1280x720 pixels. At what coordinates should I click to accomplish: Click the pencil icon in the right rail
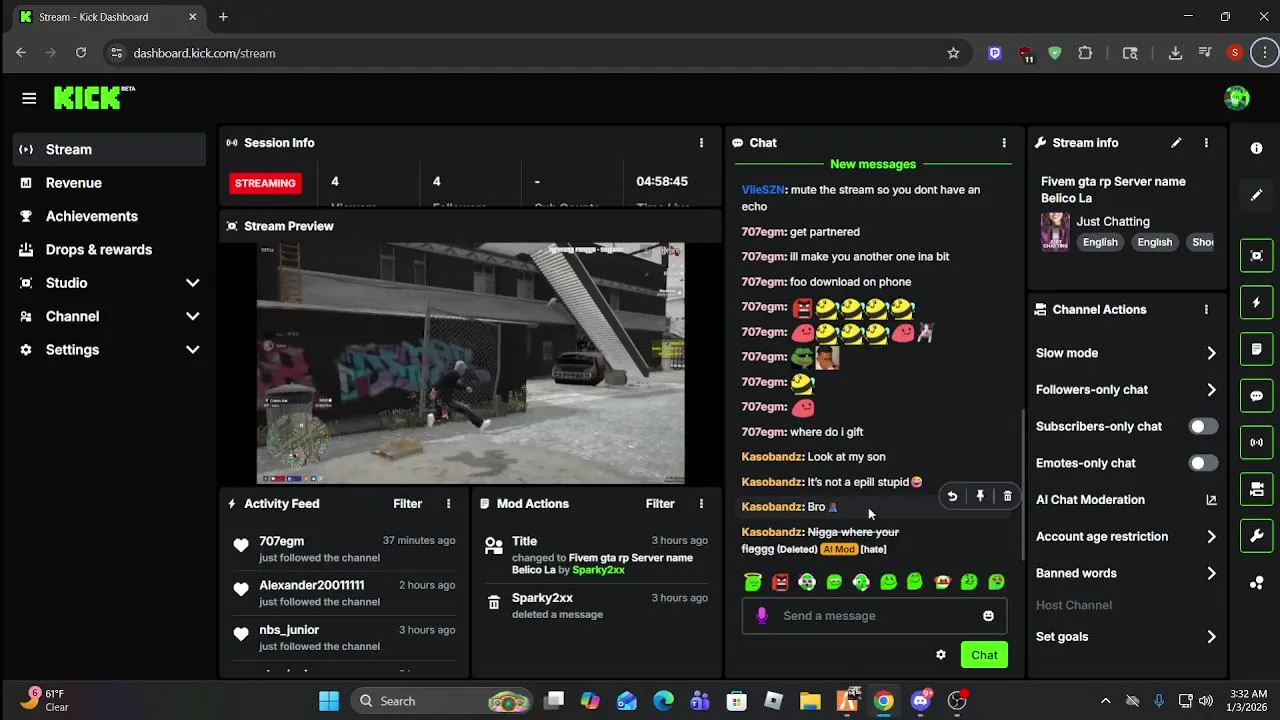1257,195
